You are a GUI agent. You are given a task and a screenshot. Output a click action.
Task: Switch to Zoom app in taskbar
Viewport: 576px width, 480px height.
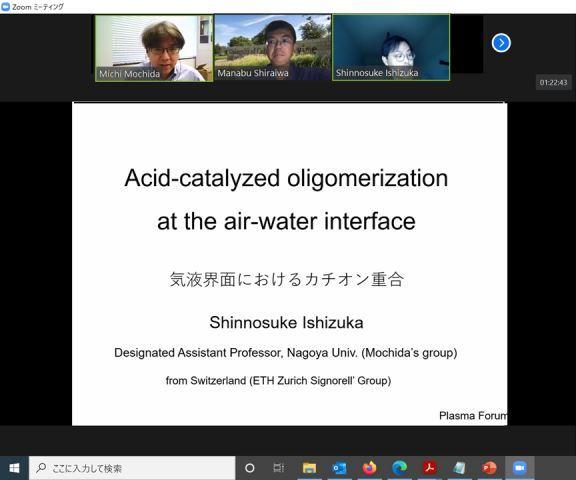click(519, 468)
